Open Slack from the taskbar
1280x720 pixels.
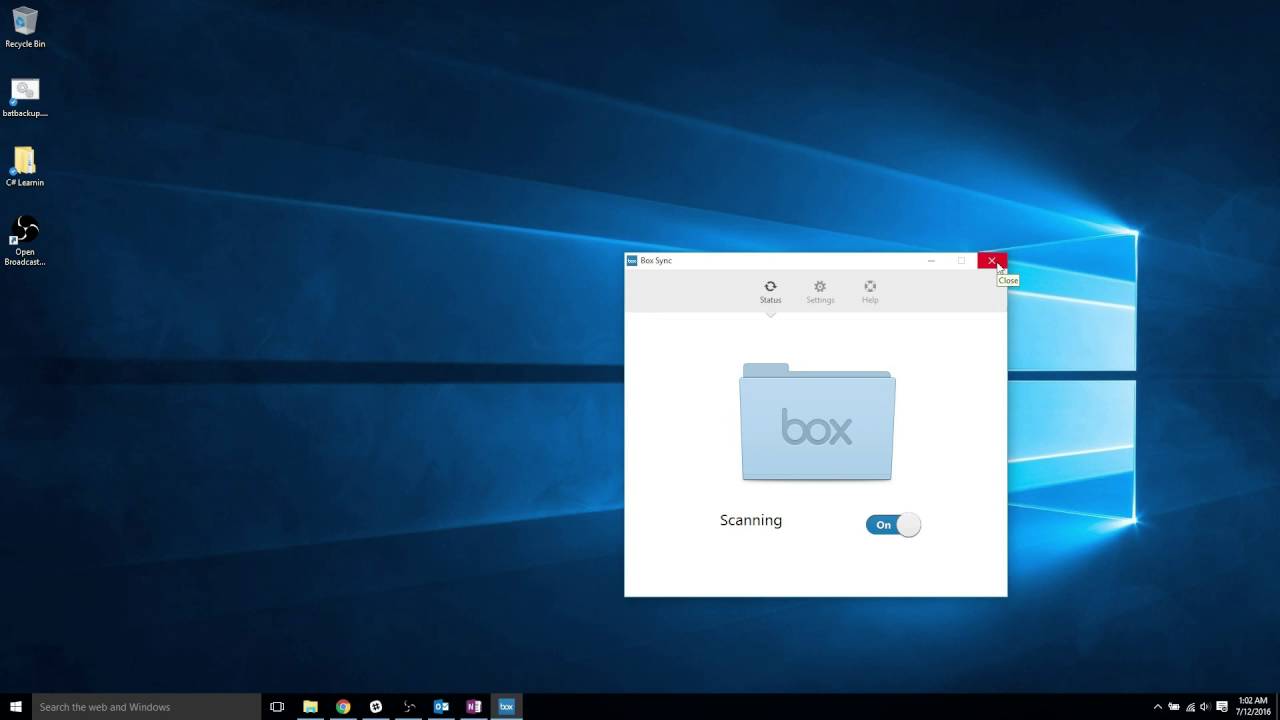[x=376, y=707]
